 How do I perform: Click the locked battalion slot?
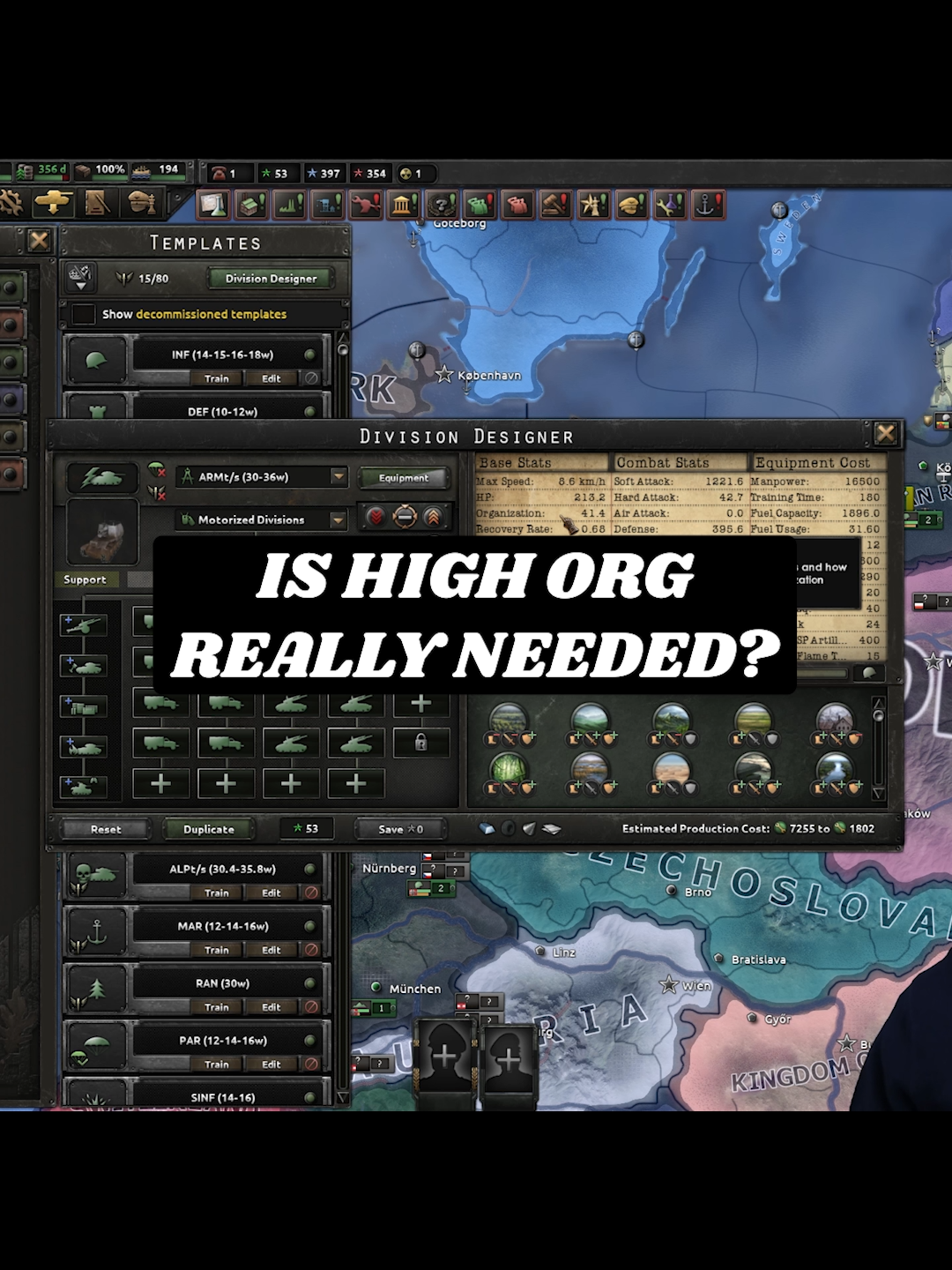tap(420, 743)
